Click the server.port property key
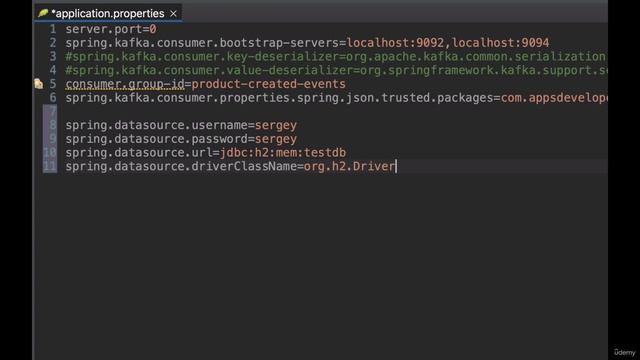This screenshot has height=360, width=640. [104, 29]
